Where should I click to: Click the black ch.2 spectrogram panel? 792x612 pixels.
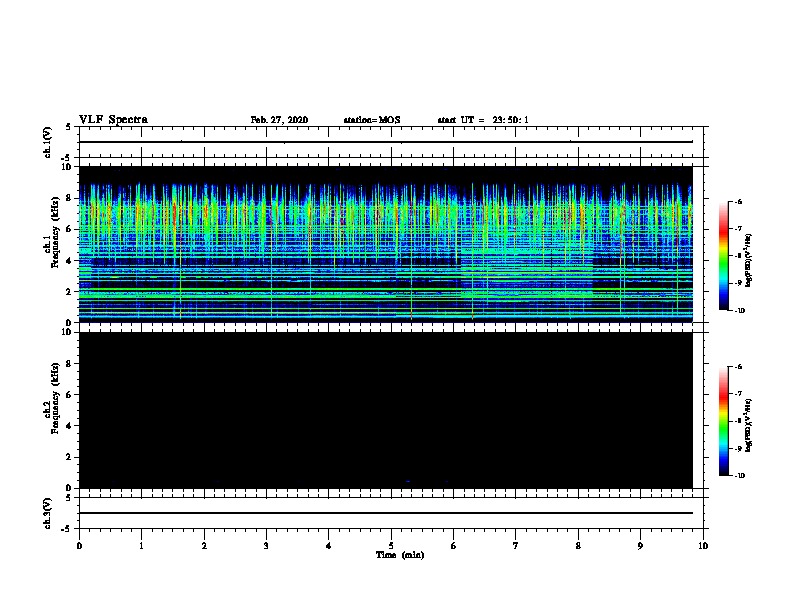[386, 410]
